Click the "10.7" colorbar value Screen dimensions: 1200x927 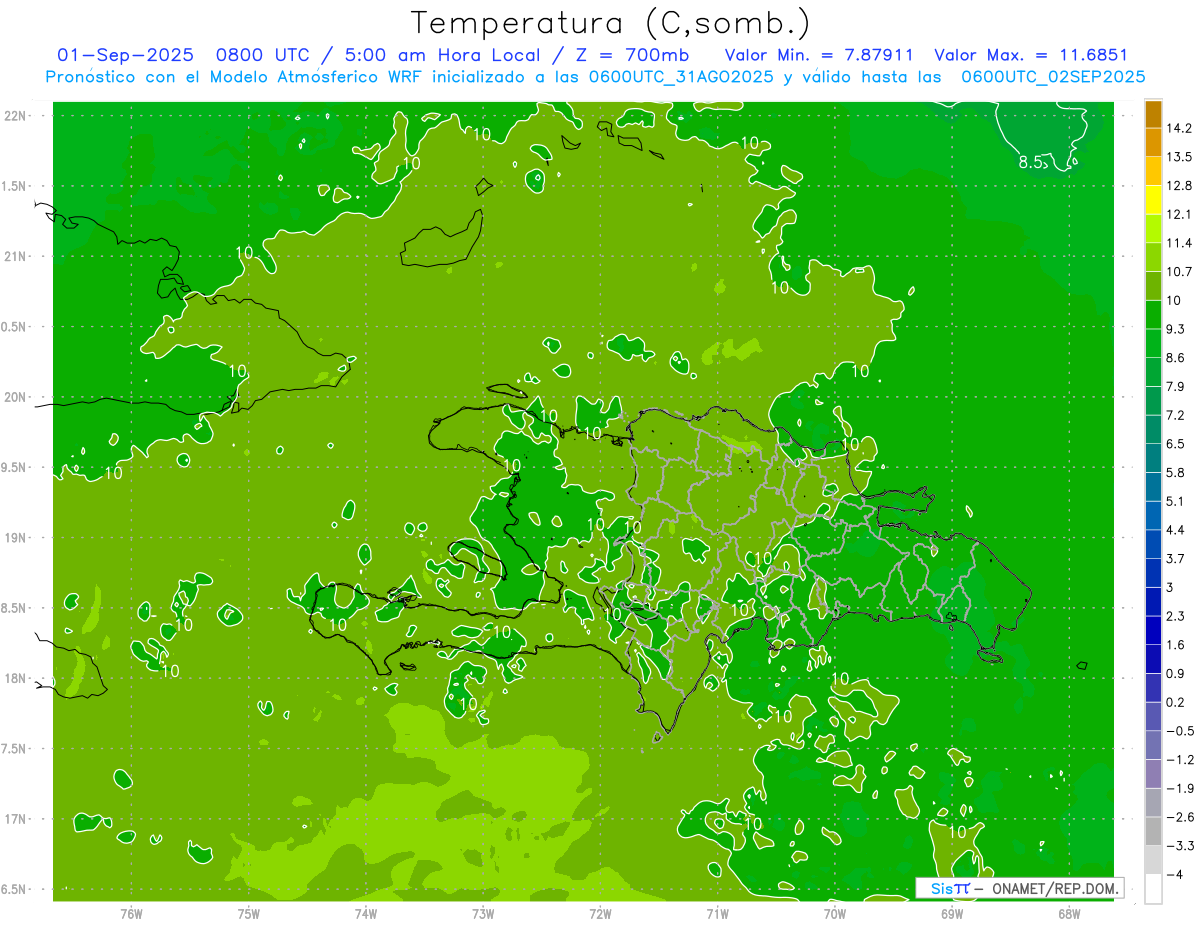click(x=1180, y=271)
